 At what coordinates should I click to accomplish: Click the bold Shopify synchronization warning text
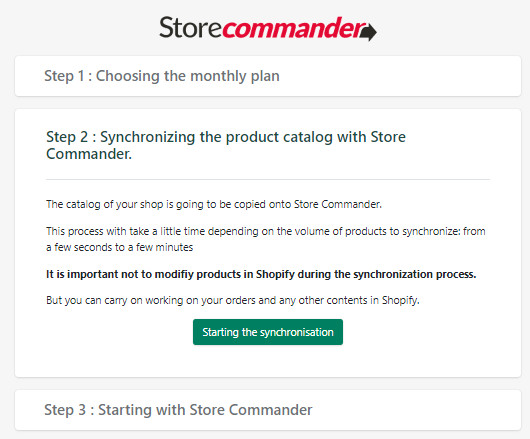click(261, 274)
